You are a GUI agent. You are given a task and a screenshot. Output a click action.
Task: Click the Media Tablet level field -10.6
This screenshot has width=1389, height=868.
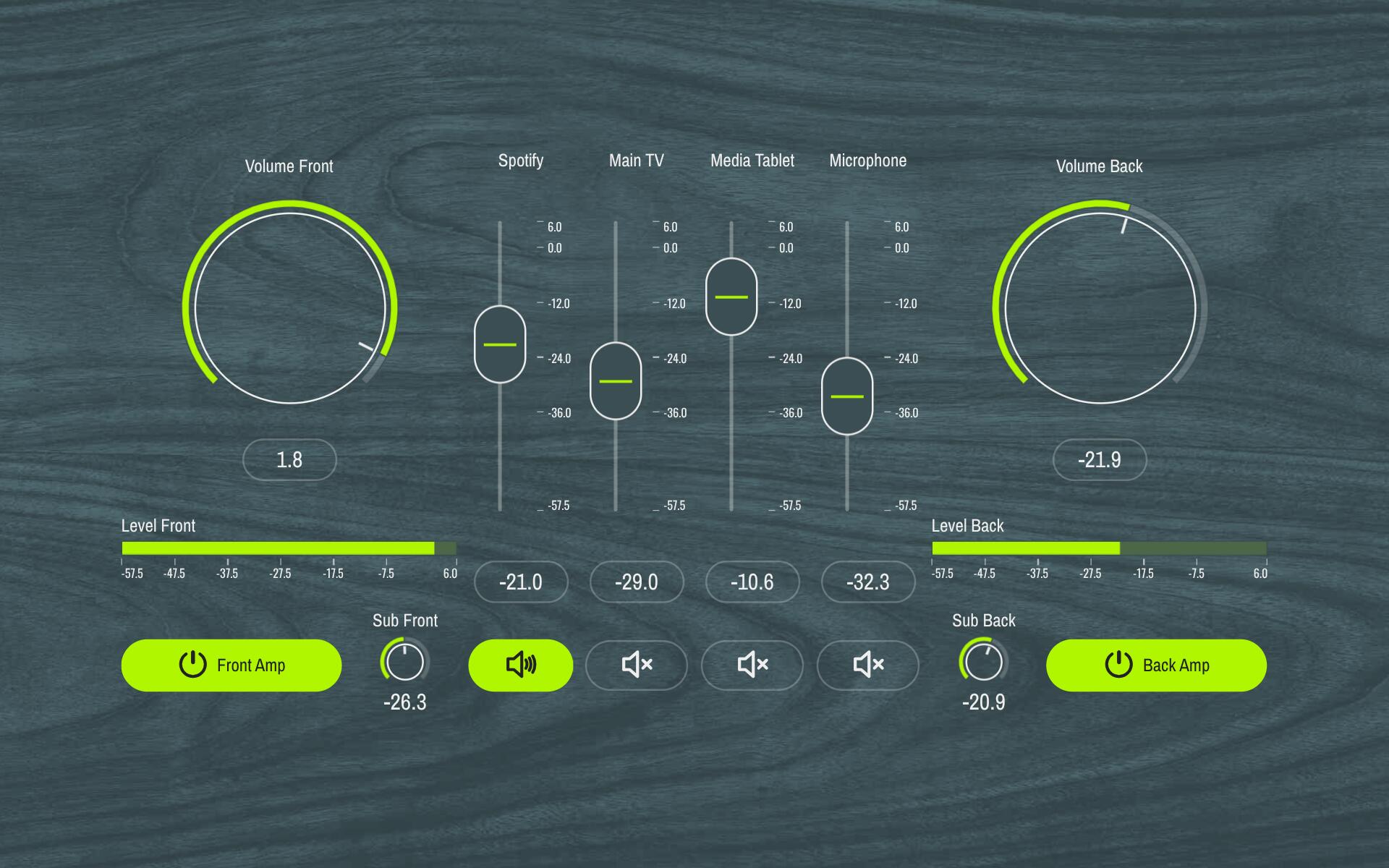coord(752,582)
